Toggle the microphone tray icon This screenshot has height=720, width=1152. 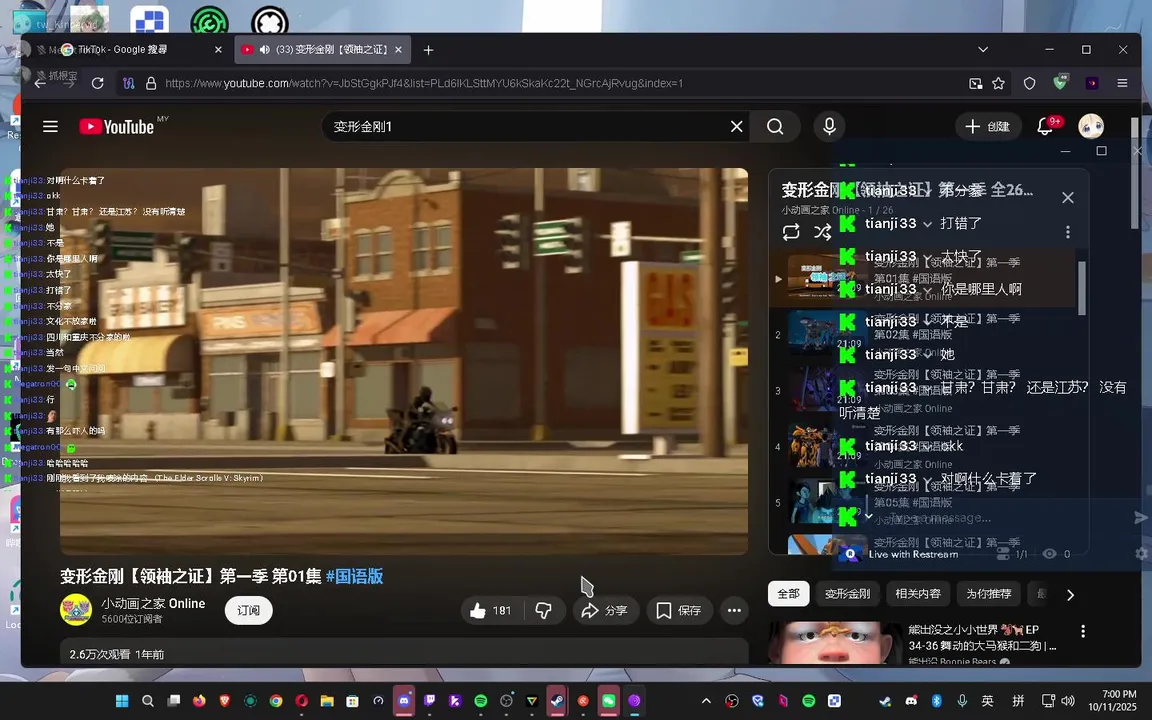(962, 701)
